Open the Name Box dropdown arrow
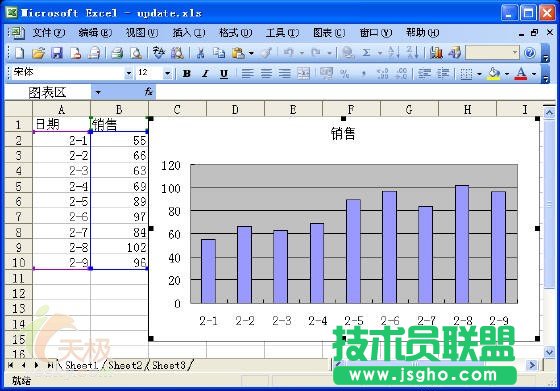 tap(98, 92)
